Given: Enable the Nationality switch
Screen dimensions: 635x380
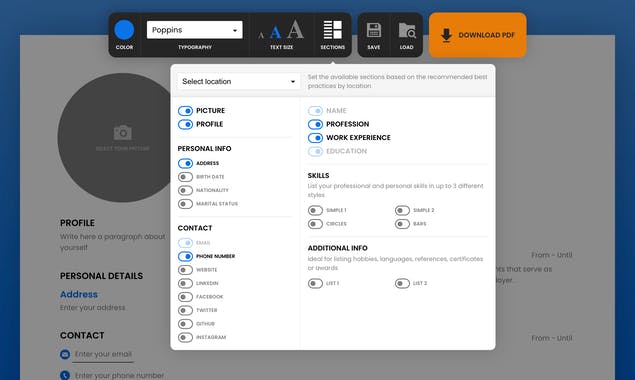Looking at the screenshot, I should [x=185, y=190].
